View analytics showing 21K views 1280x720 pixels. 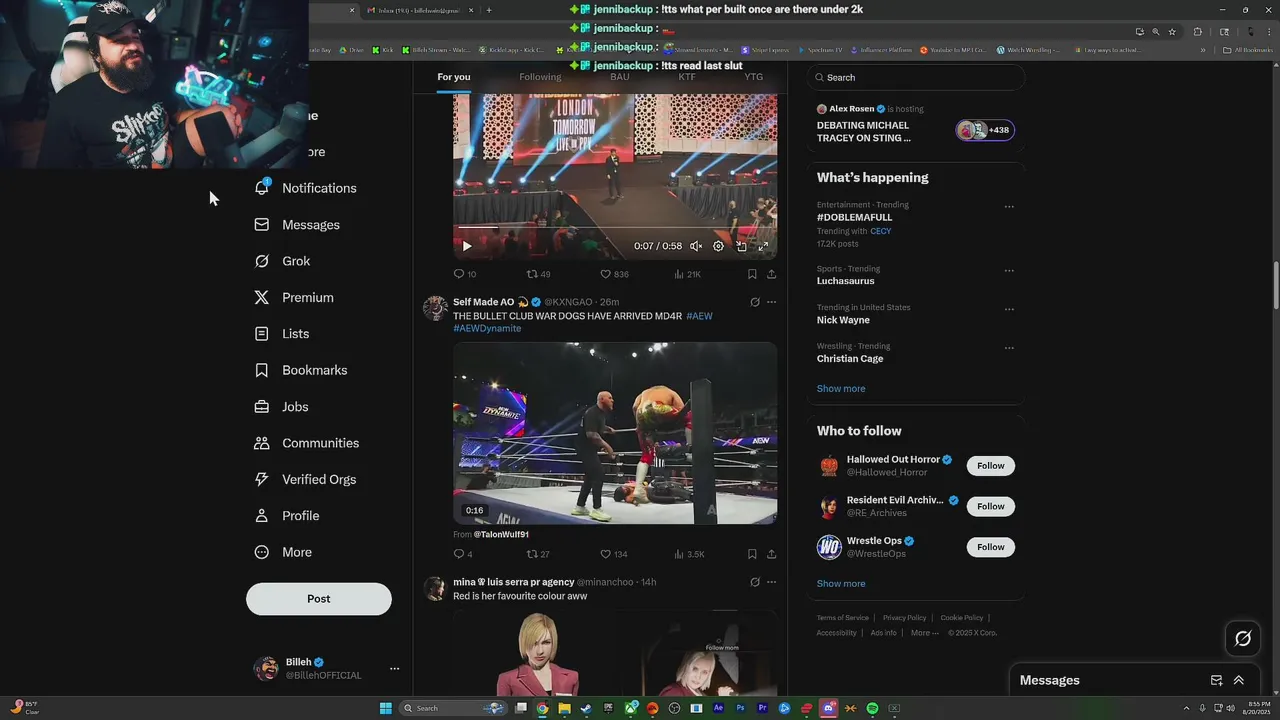[687, 274]
